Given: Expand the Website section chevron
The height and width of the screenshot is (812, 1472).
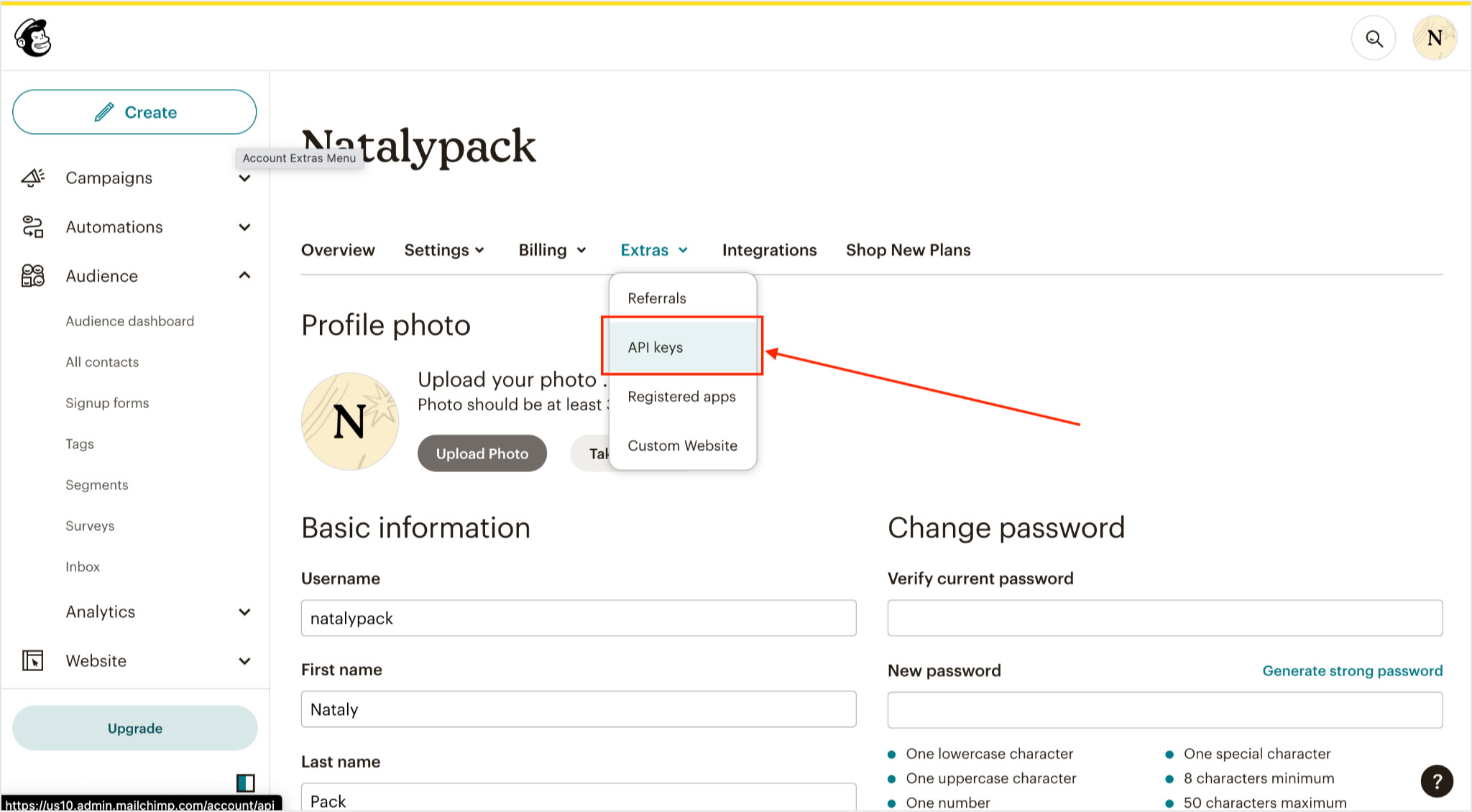Looking at the screenshot, I should click(x=244, y=661).
